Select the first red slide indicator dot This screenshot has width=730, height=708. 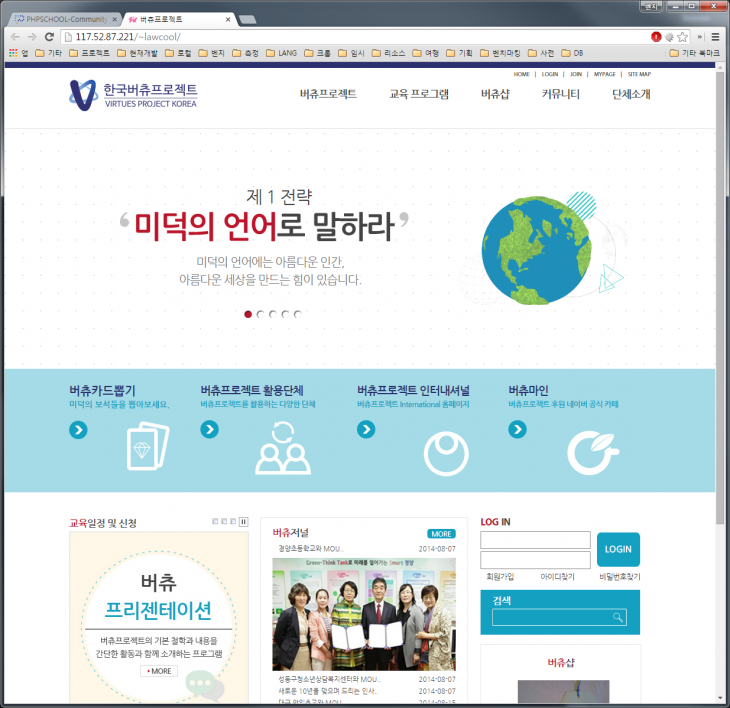[248, 314]
